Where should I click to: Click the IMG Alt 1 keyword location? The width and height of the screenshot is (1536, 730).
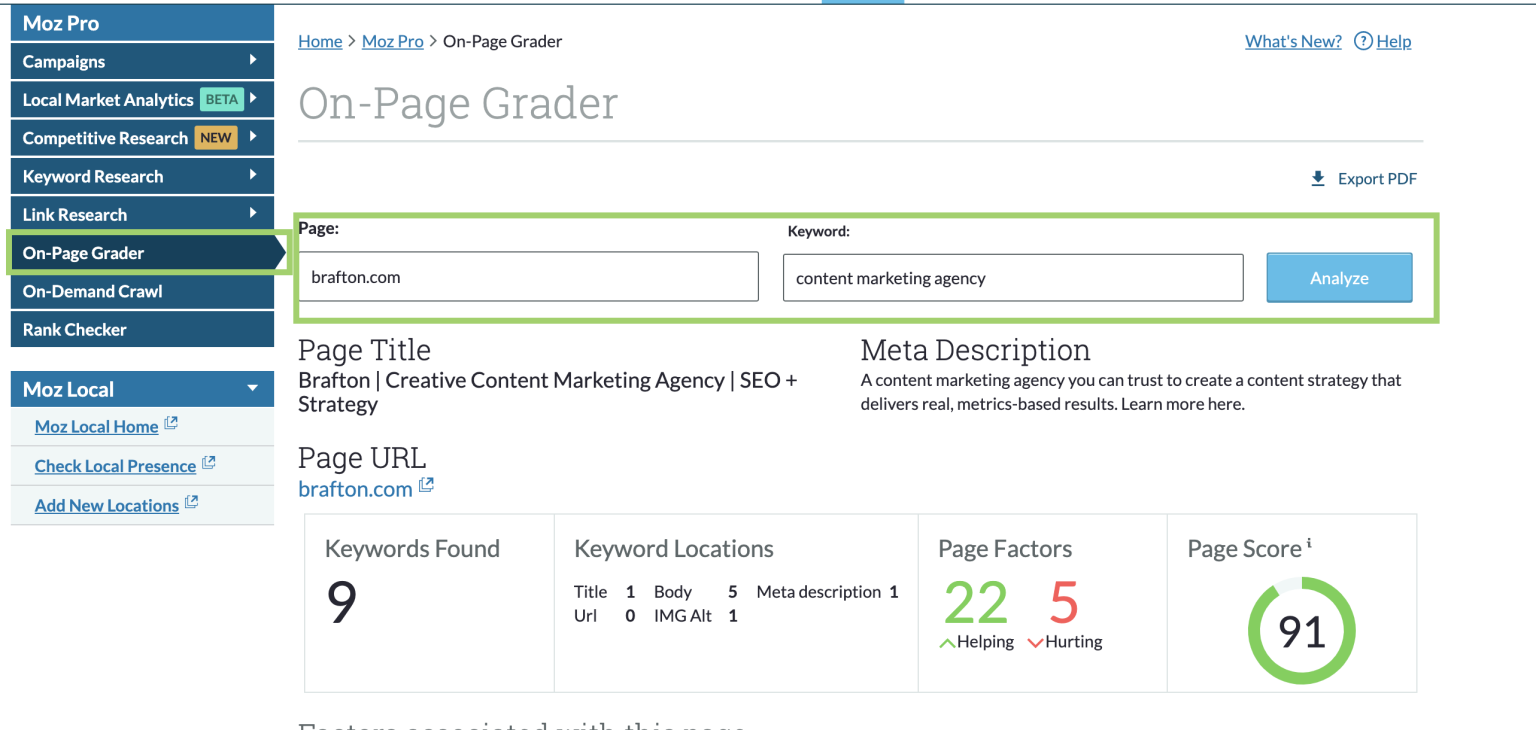coord(696,616)
